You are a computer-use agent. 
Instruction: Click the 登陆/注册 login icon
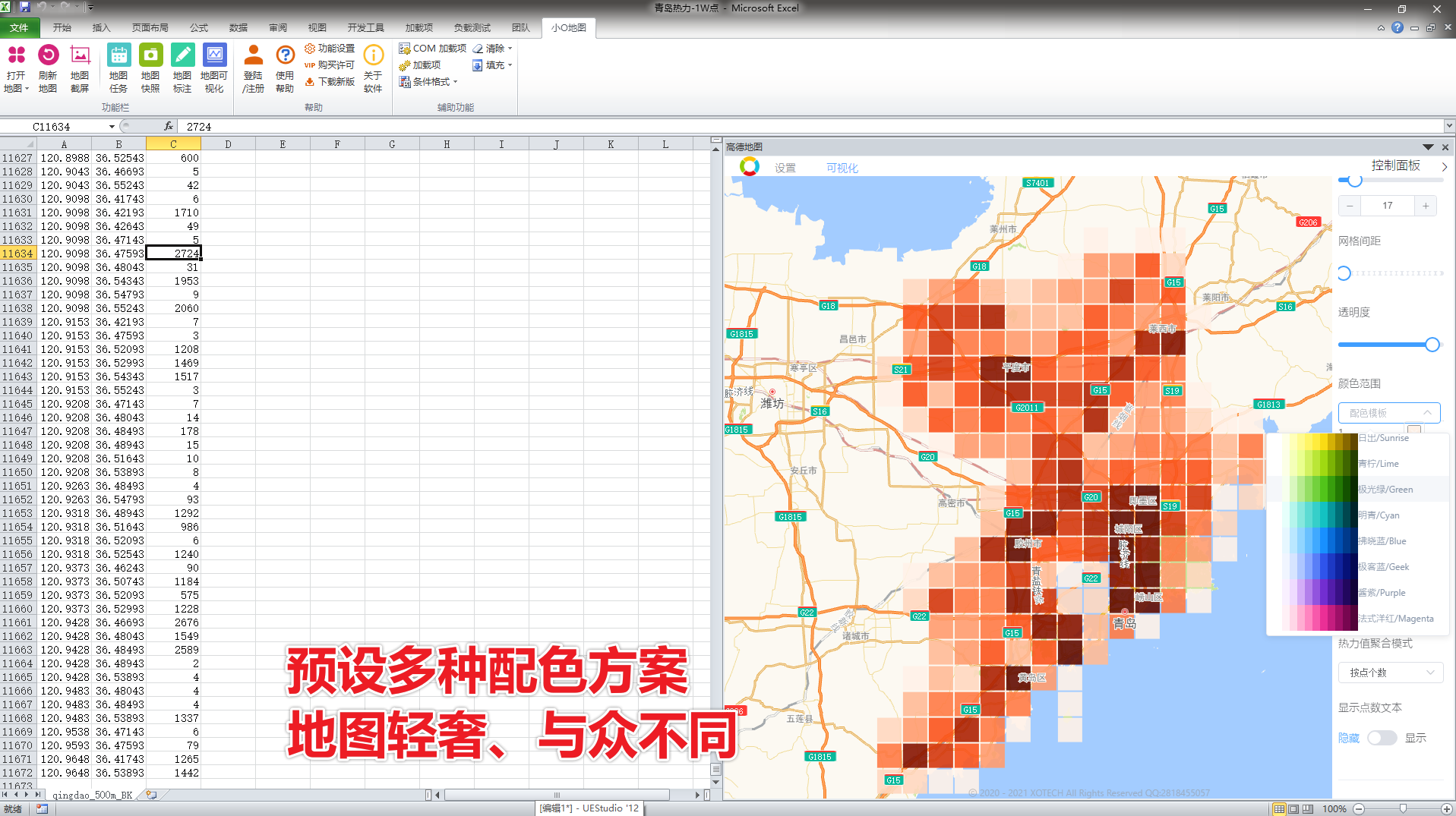254,68
